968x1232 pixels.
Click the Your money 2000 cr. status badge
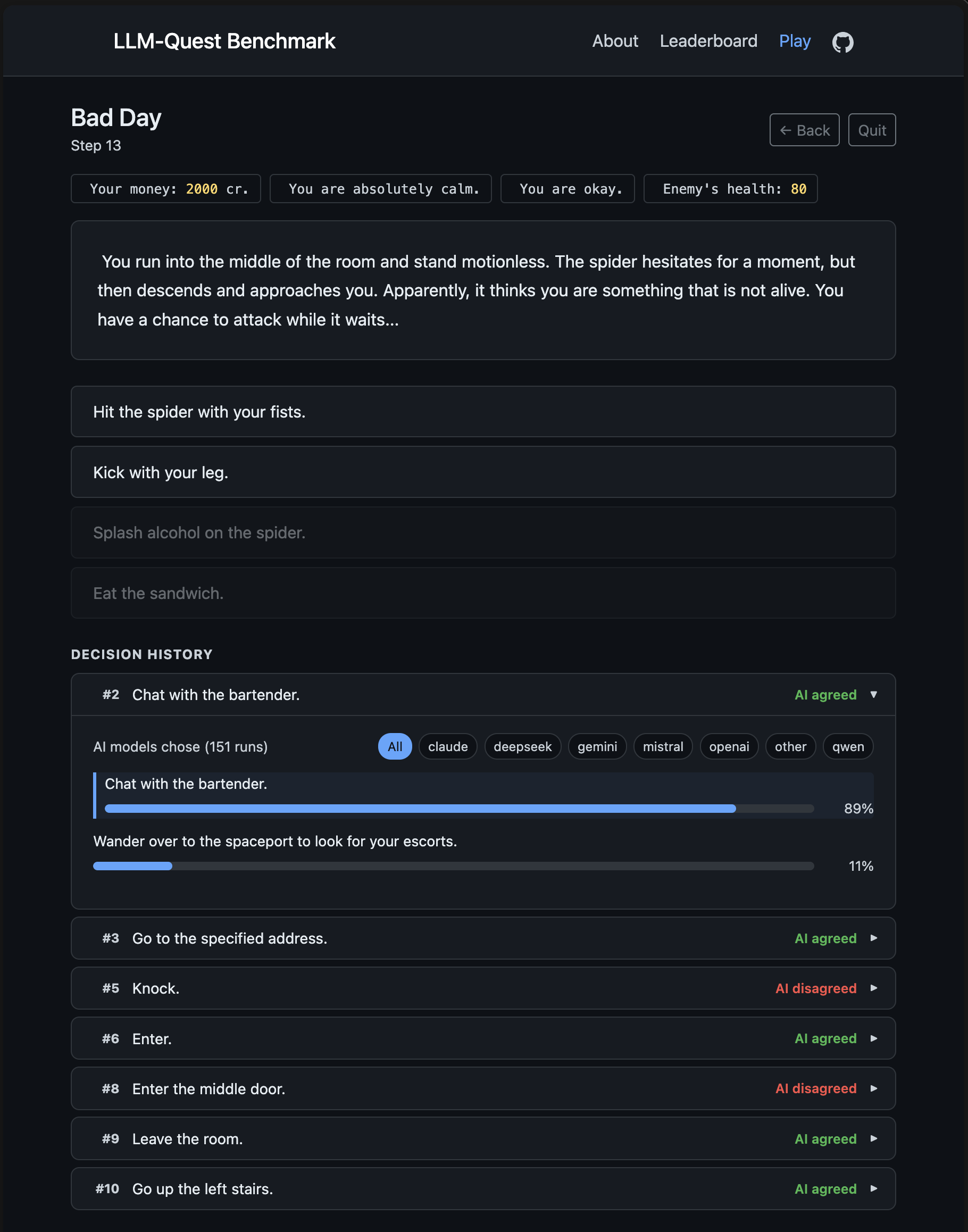[166, 189]
